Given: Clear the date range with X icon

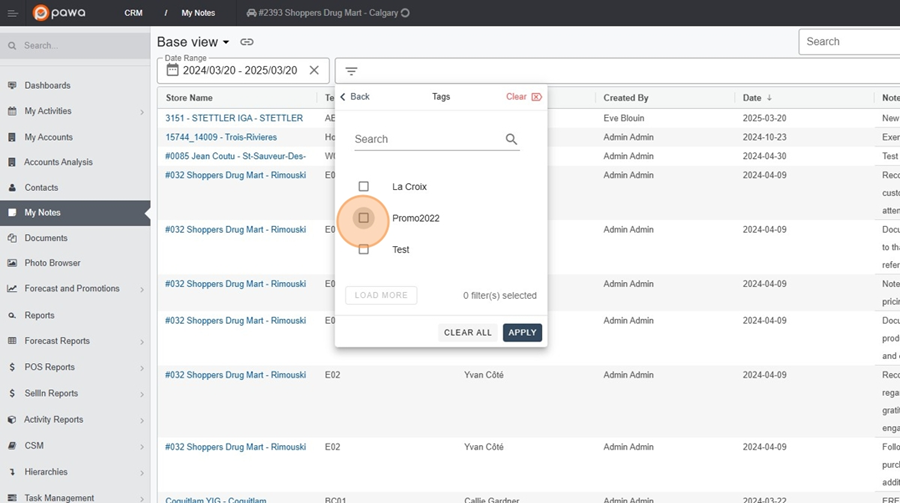Looking at the screenshot, I should pyautogui.click(x=314, y=70).
